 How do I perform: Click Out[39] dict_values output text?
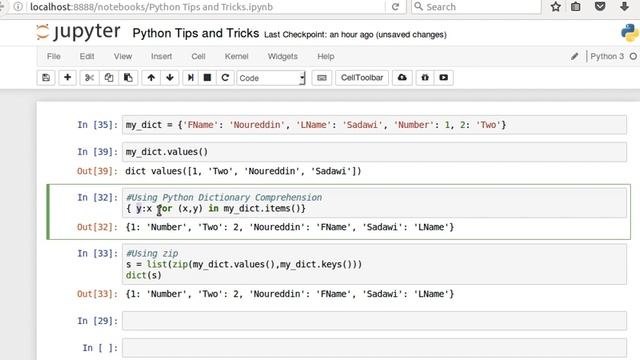(243, 171)
